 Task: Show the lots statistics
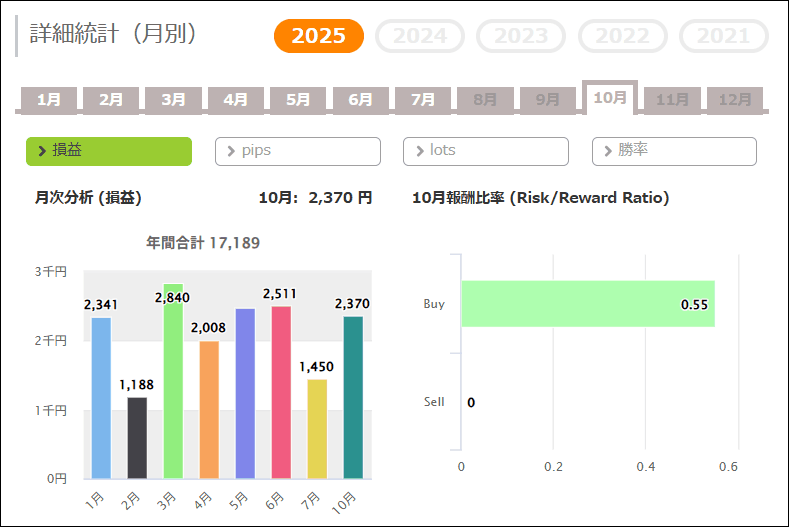[486, 151]
